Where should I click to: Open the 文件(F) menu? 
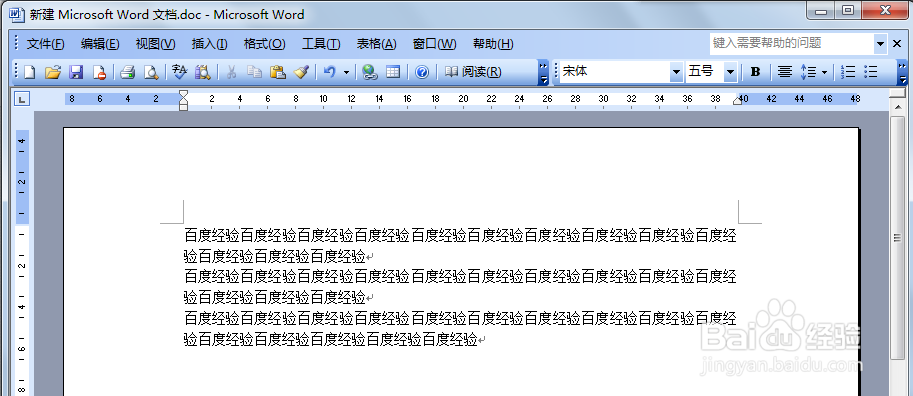45,44
